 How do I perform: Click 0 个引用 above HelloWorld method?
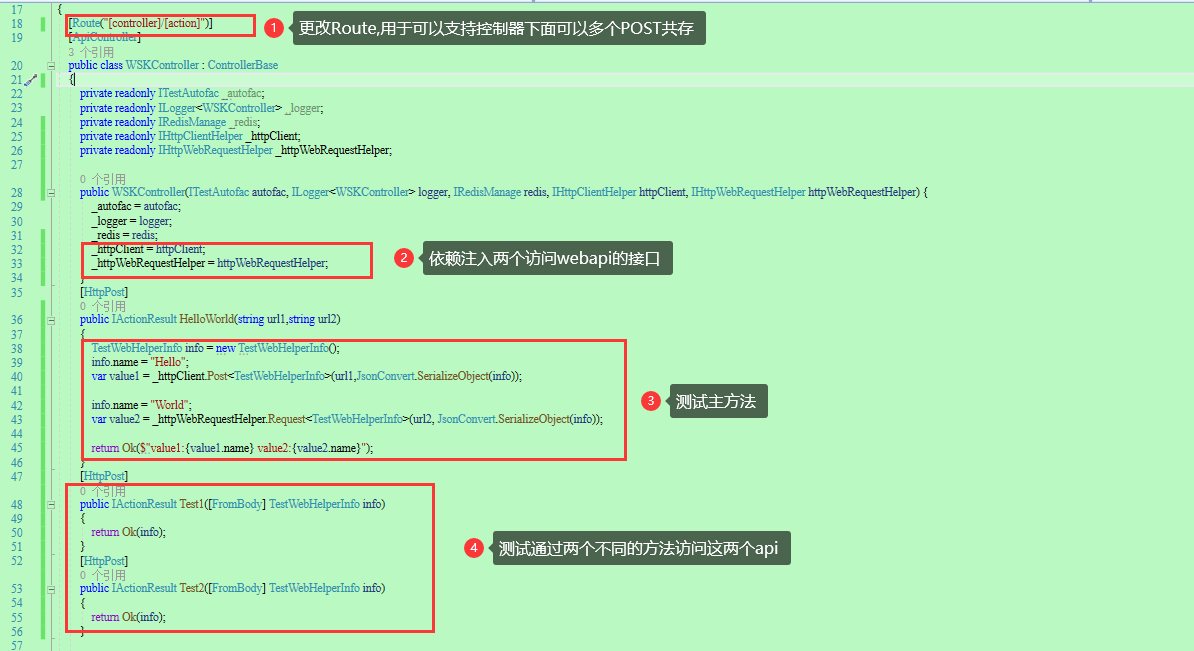[x=101, y=306]
